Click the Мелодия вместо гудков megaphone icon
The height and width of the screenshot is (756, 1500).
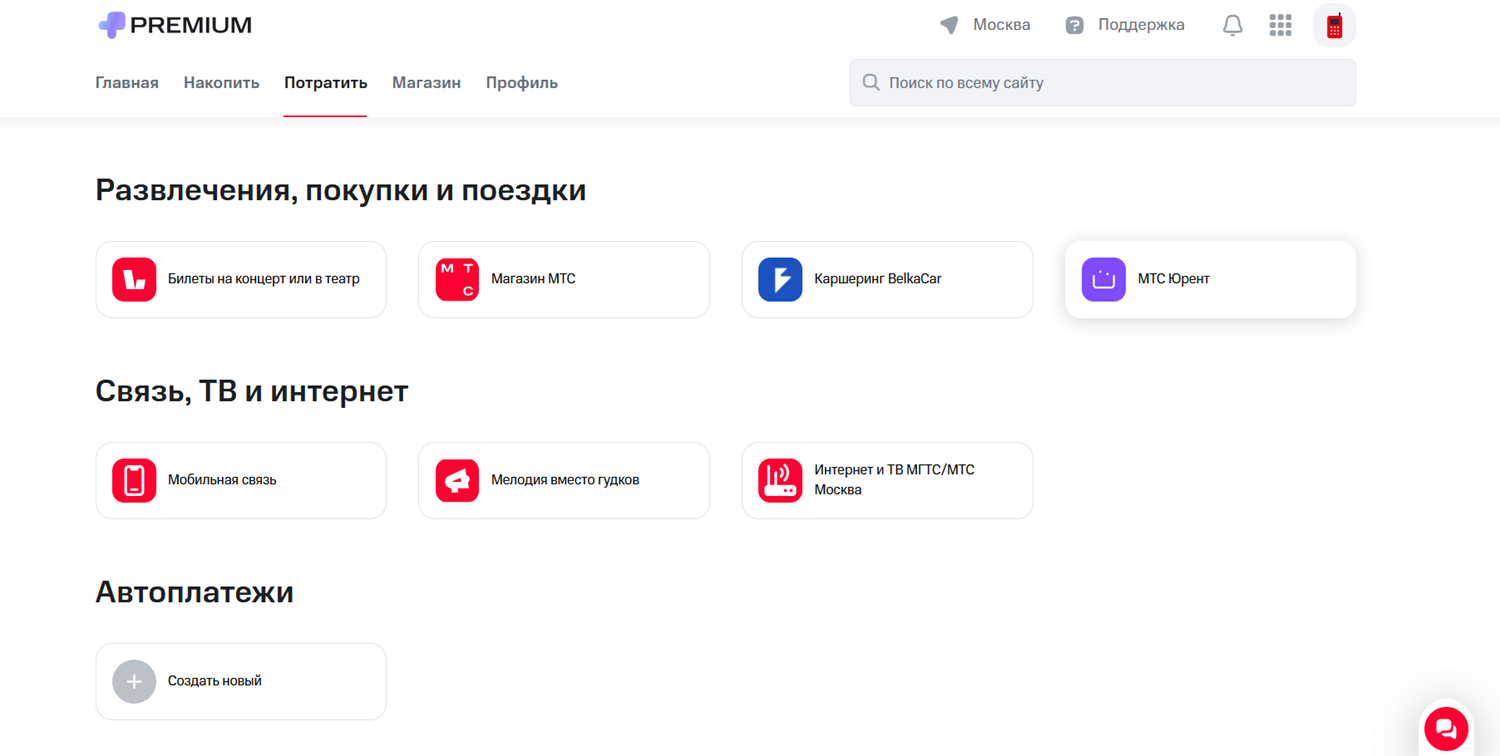(457, 480)
